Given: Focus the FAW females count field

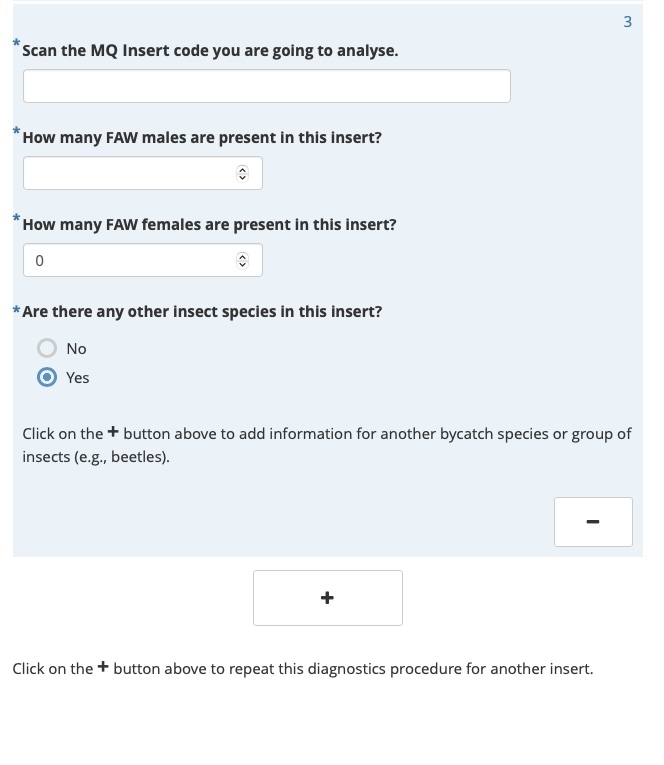Looking at the screenshot, I should (x=130, y=260).
